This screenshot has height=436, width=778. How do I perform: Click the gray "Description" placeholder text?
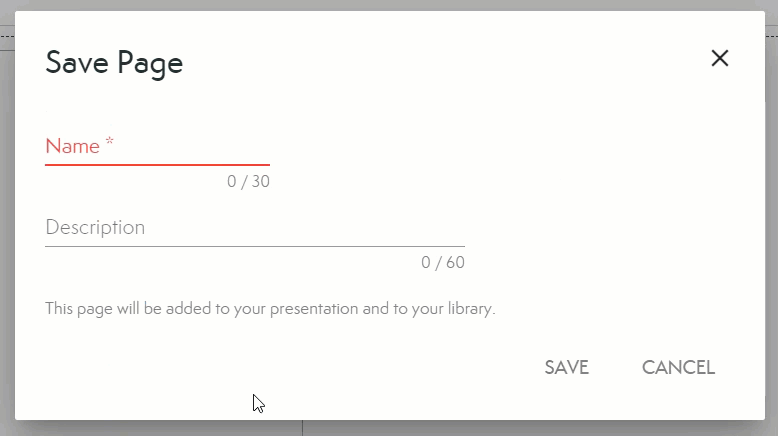(x=95, y=228)
